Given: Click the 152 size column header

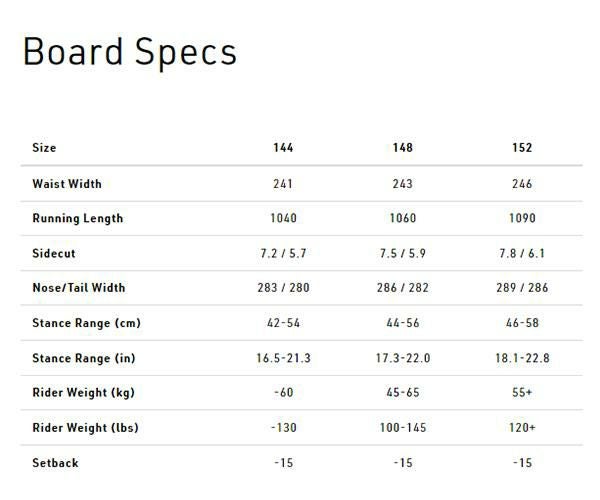Looking at the screenshot, I should tap(521, 148).
